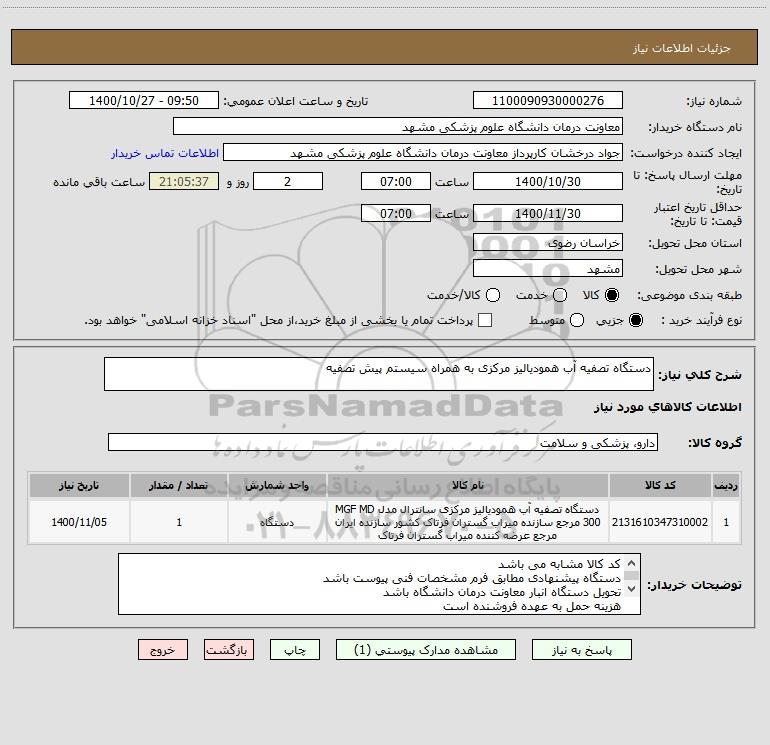This screenshot has width=770, height=745.
Task: Click the ایجاد کننده درخواست field
Action: coord(423,153)
